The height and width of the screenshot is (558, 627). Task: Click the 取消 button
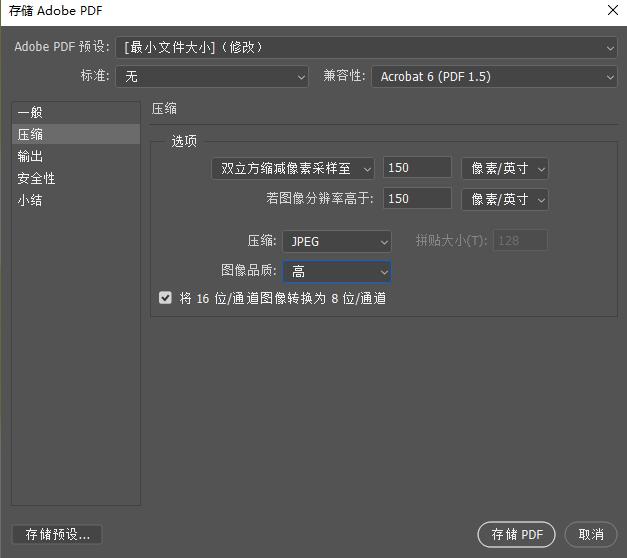[x=590, y=535]
